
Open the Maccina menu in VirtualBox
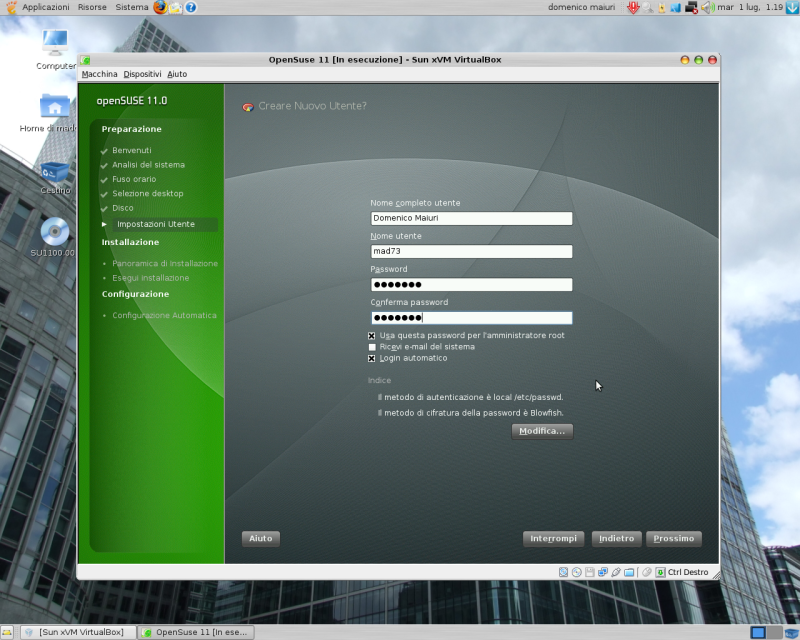99,73
